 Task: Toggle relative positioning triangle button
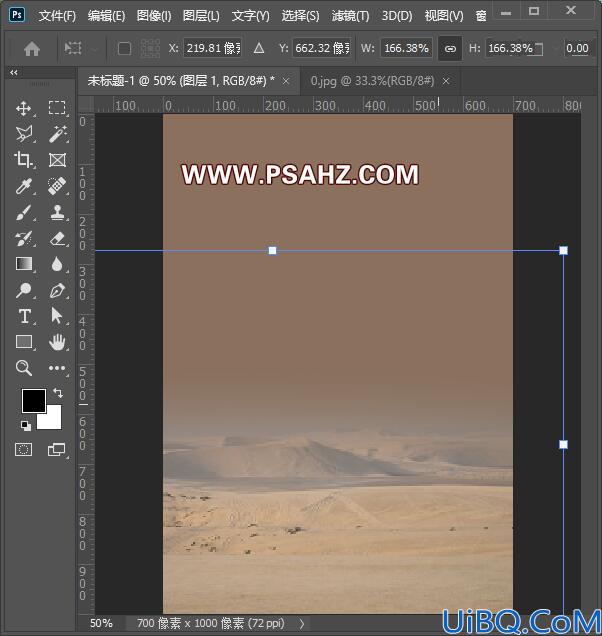pos(259,49)
